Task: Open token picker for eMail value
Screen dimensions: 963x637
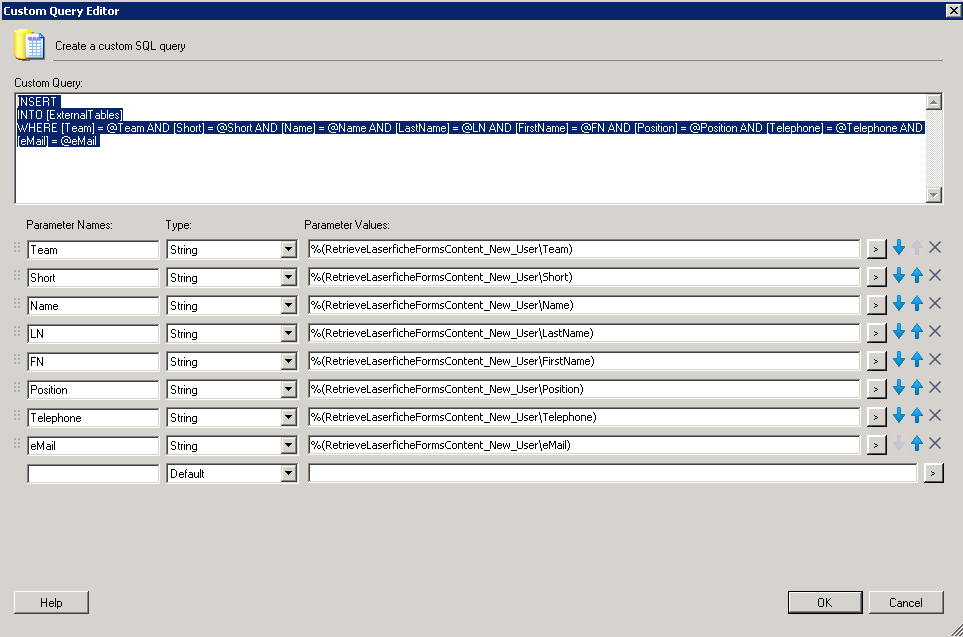Action: pos(876,445)
